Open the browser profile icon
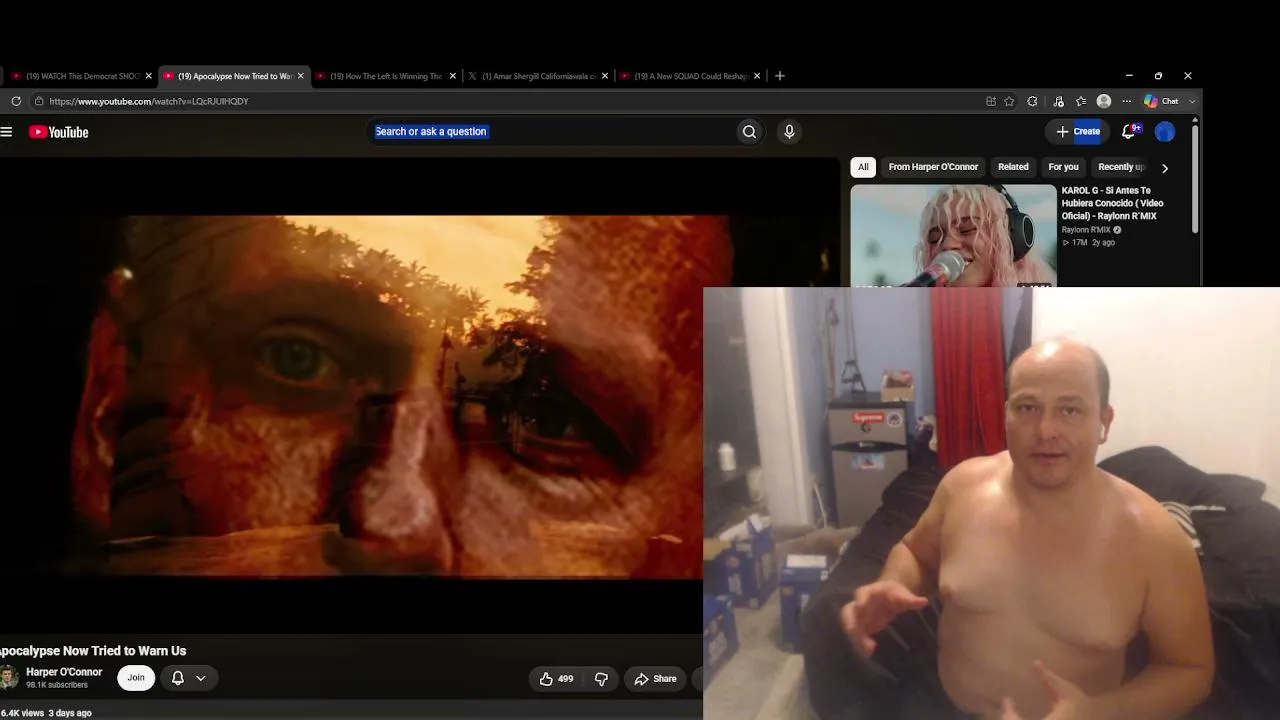Viewport: 1280px width, 720px height. tap(1104, 101)
